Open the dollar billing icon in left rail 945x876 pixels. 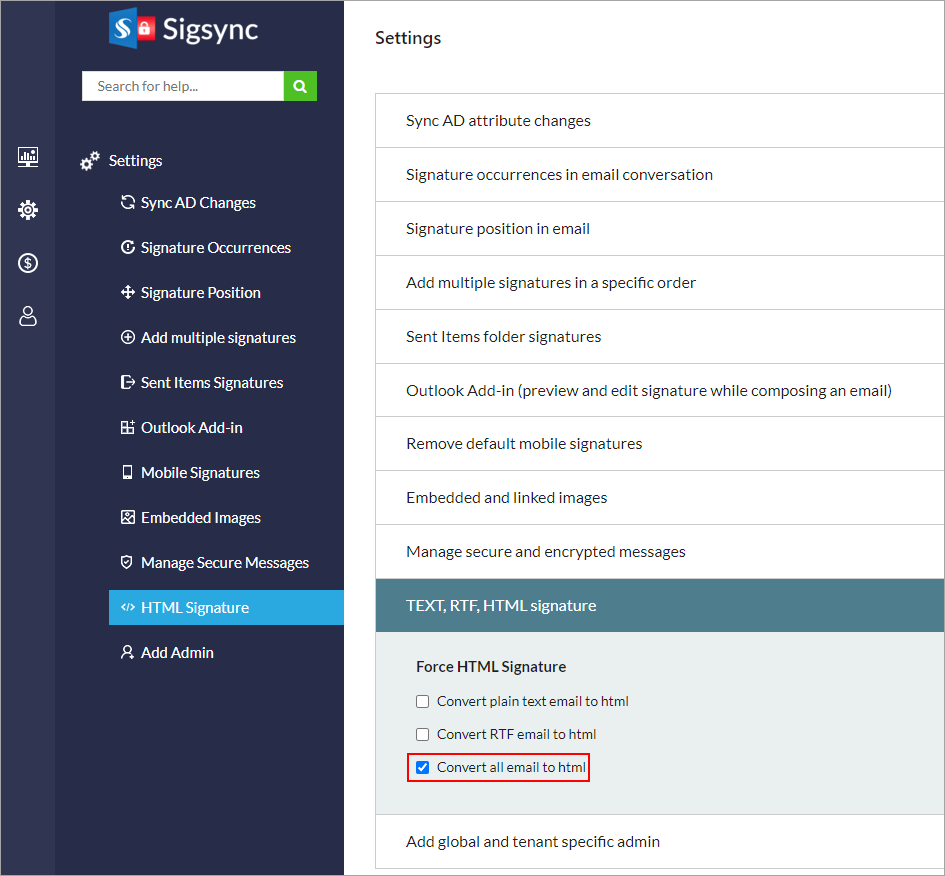tap(28, 263)
